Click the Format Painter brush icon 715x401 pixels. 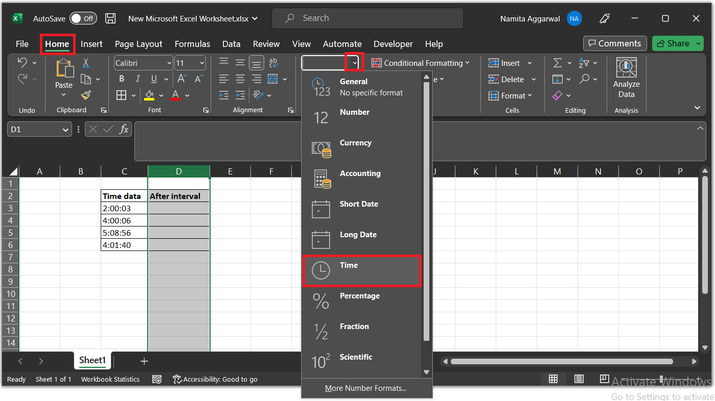tap(86, 95)
